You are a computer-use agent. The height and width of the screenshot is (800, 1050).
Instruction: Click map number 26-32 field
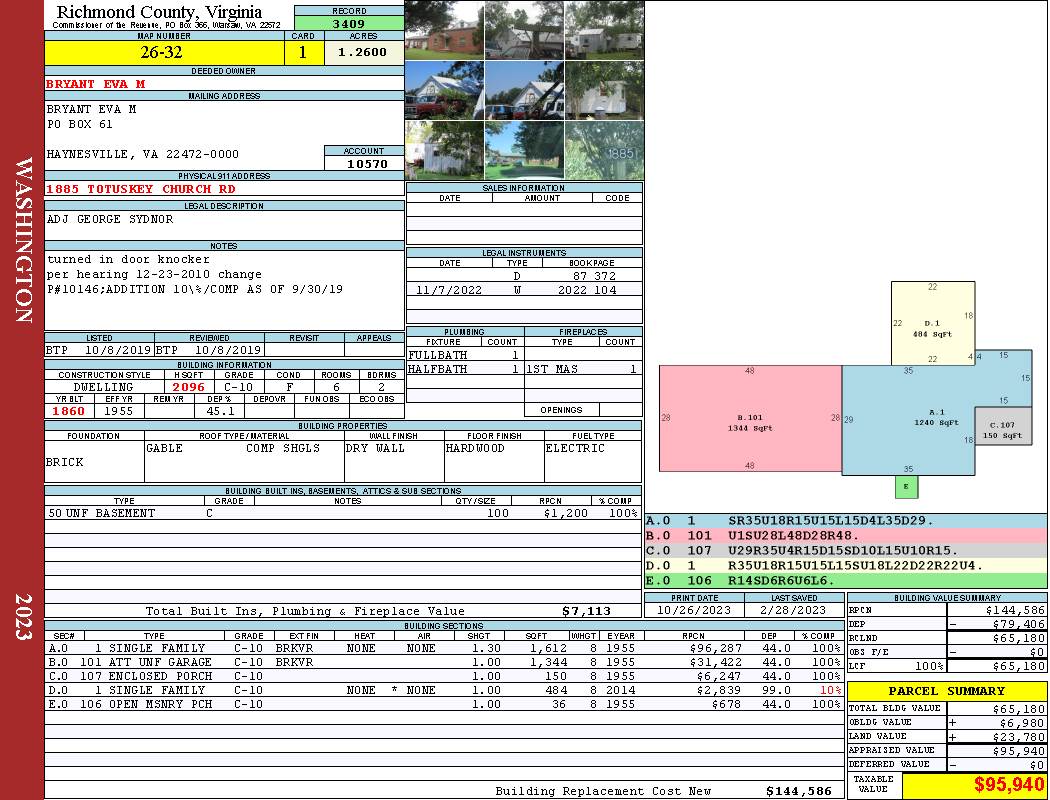(164, 52)
